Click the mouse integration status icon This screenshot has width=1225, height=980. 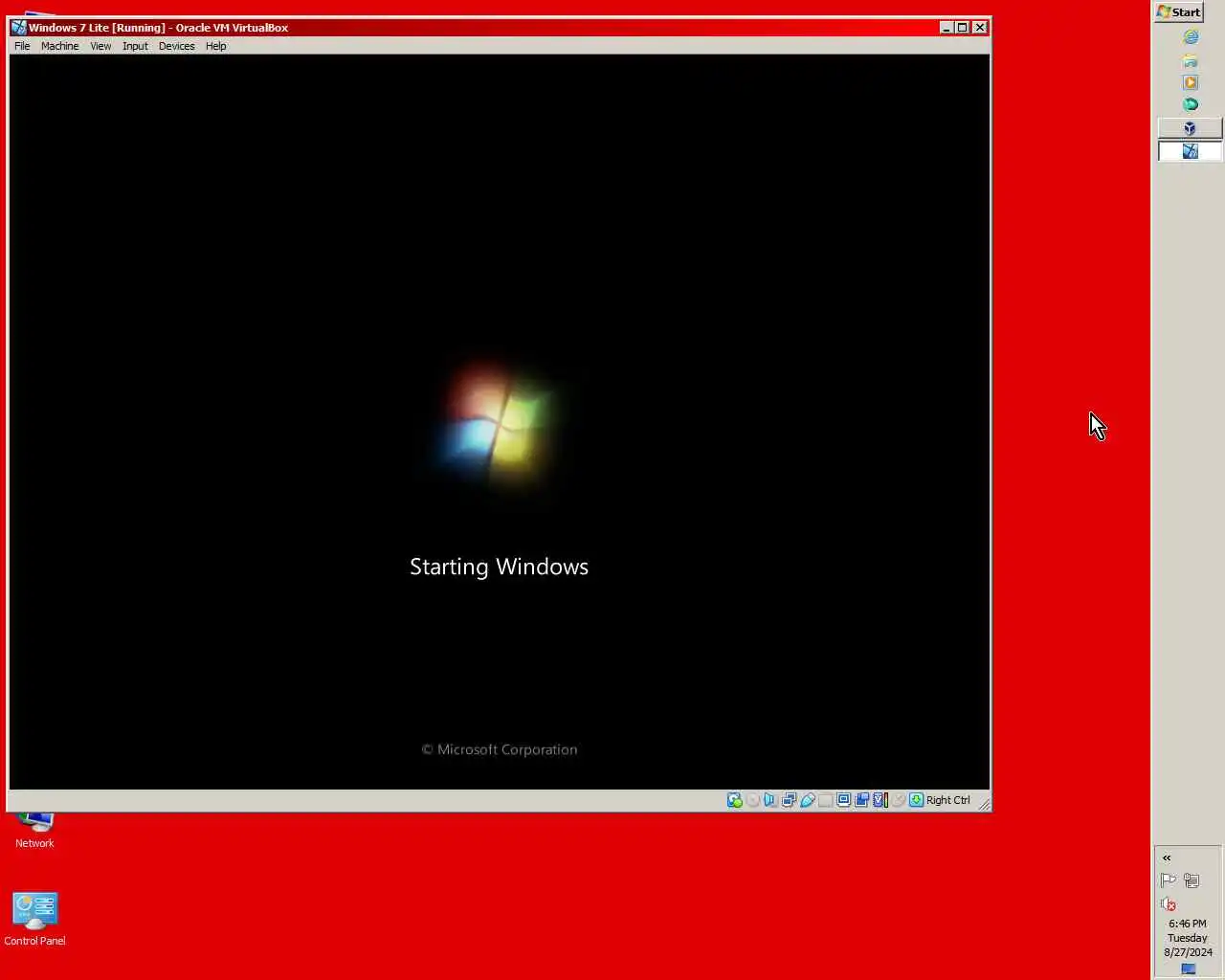(898, 800)
